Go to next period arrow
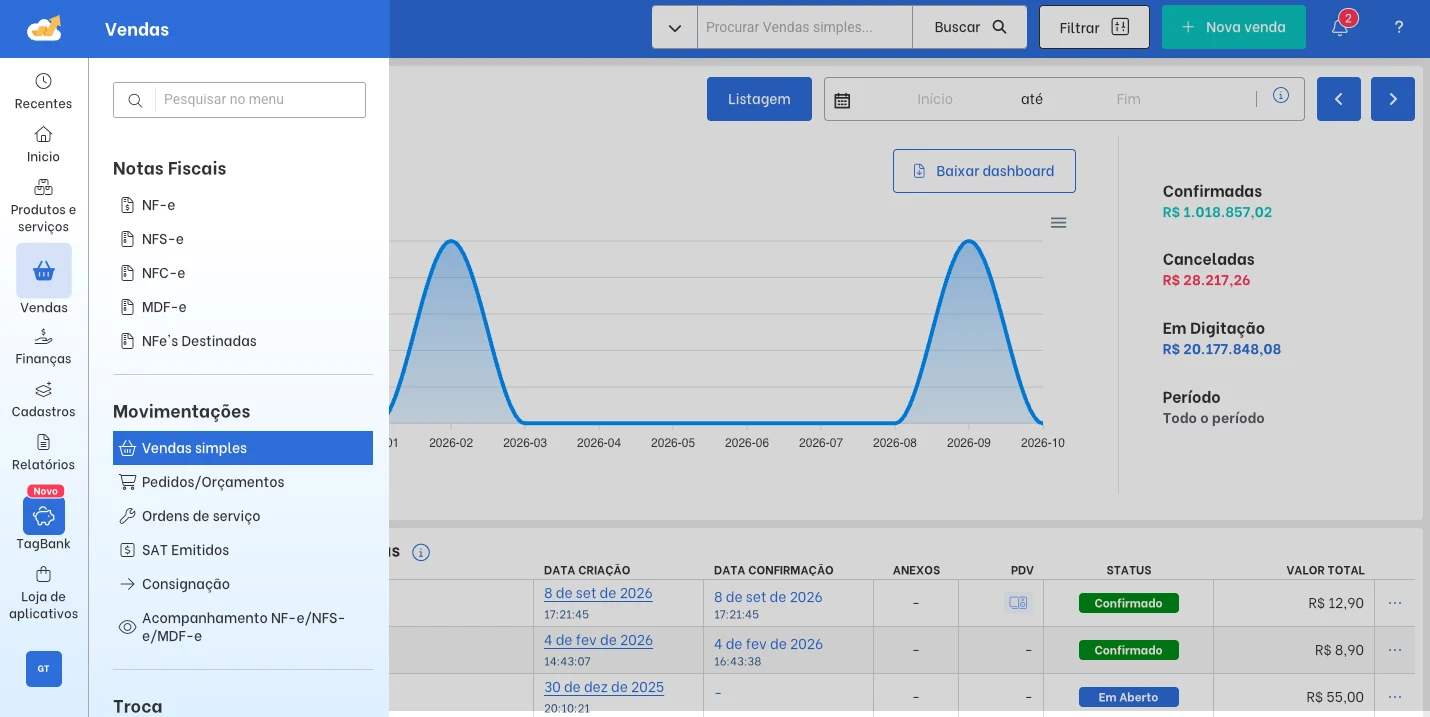 tap(1393, 99)
